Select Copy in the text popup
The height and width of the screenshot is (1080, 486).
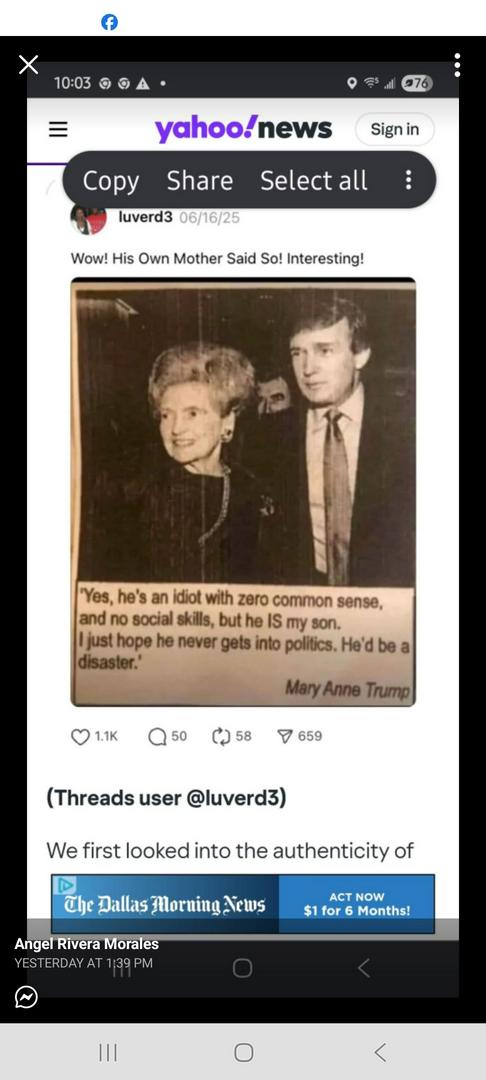111,180
